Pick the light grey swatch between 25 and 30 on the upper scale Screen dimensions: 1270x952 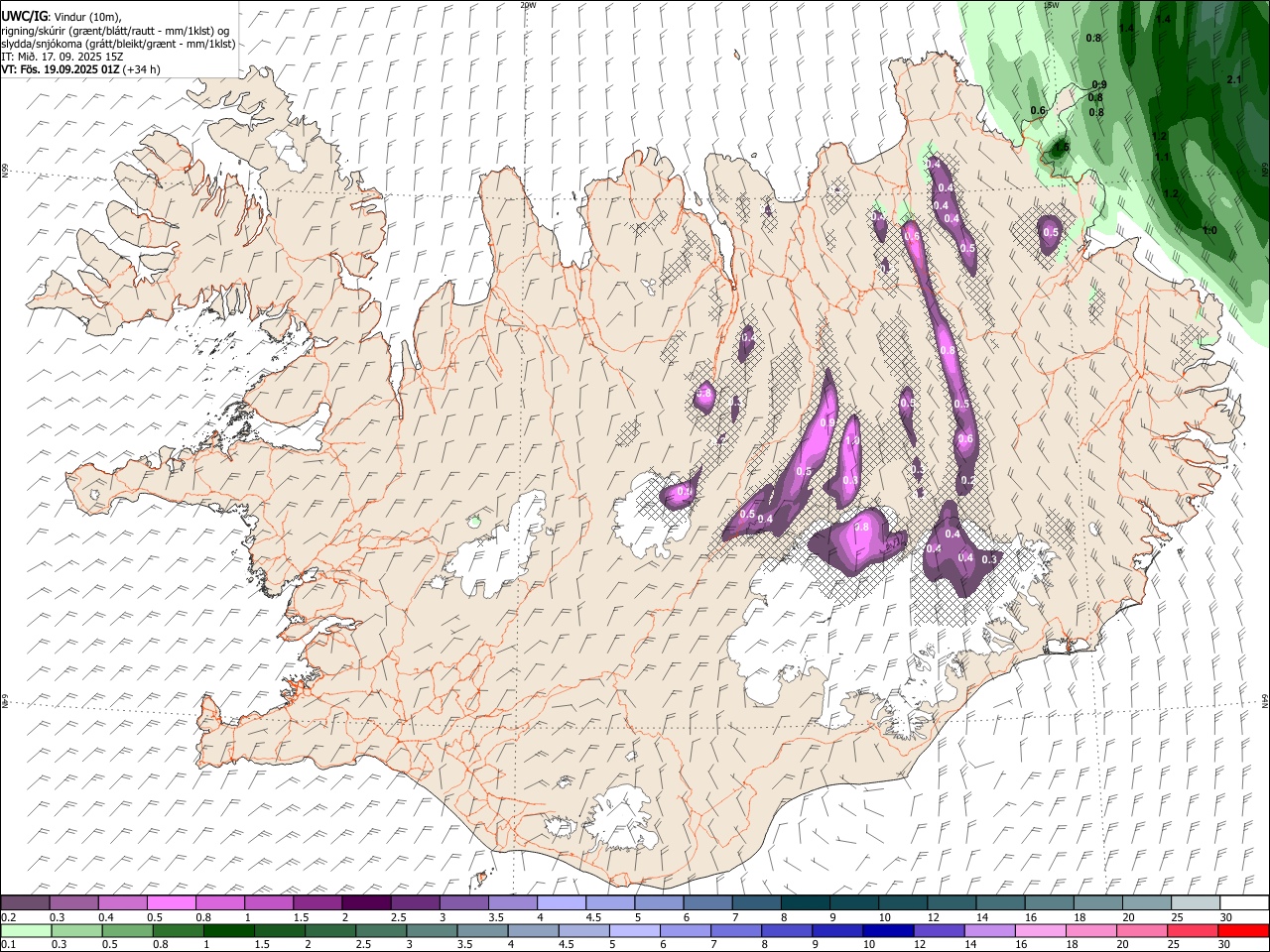1195,902
